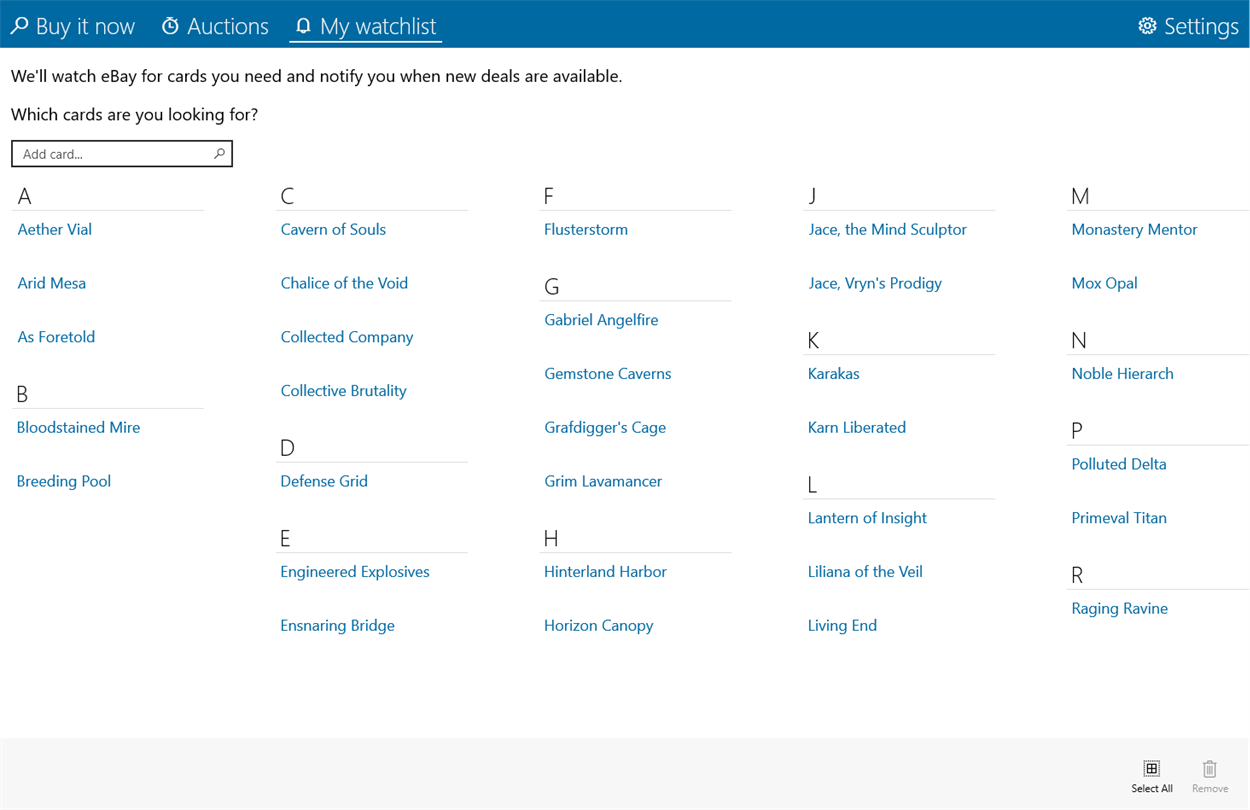Click the Karn Liberated card
Screen dimensions: 1250x810
coord(857,427)
